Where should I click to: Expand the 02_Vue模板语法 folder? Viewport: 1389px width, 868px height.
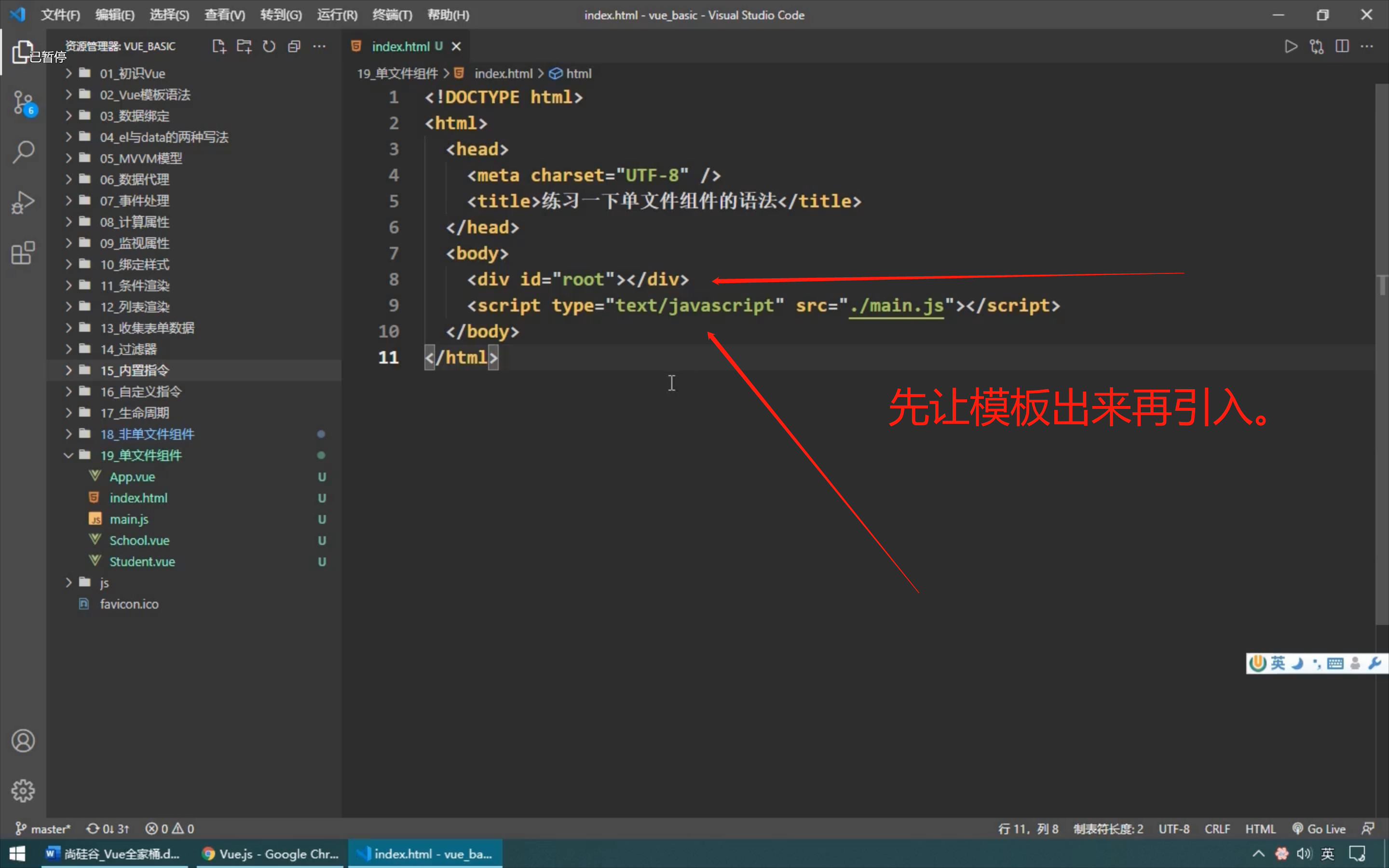pos(194,95)
